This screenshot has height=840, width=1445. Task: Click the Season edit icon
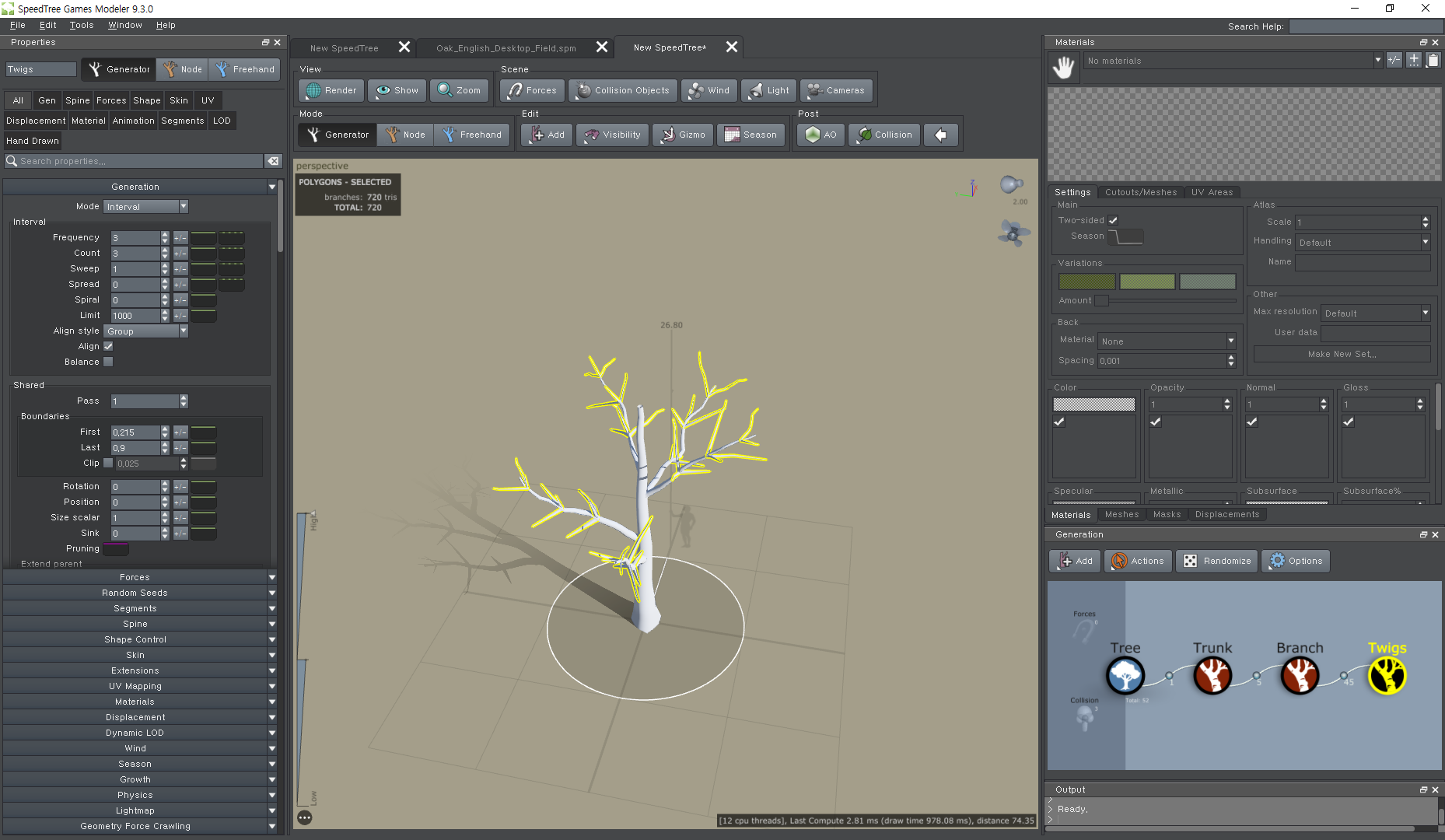pyautogui.click(x=749, y=135)
